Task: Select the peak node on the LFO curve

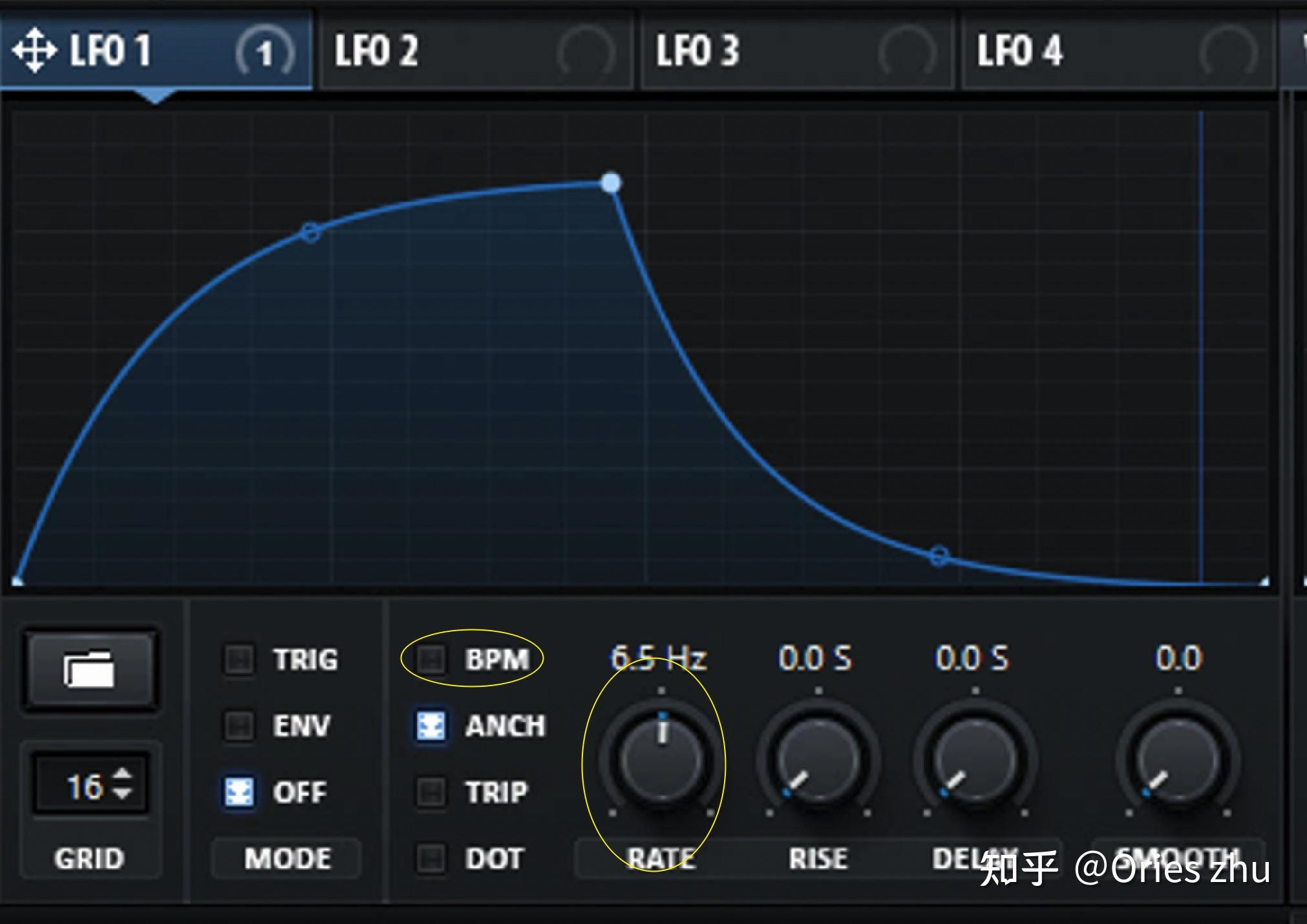Action: [x=611, y=183]
